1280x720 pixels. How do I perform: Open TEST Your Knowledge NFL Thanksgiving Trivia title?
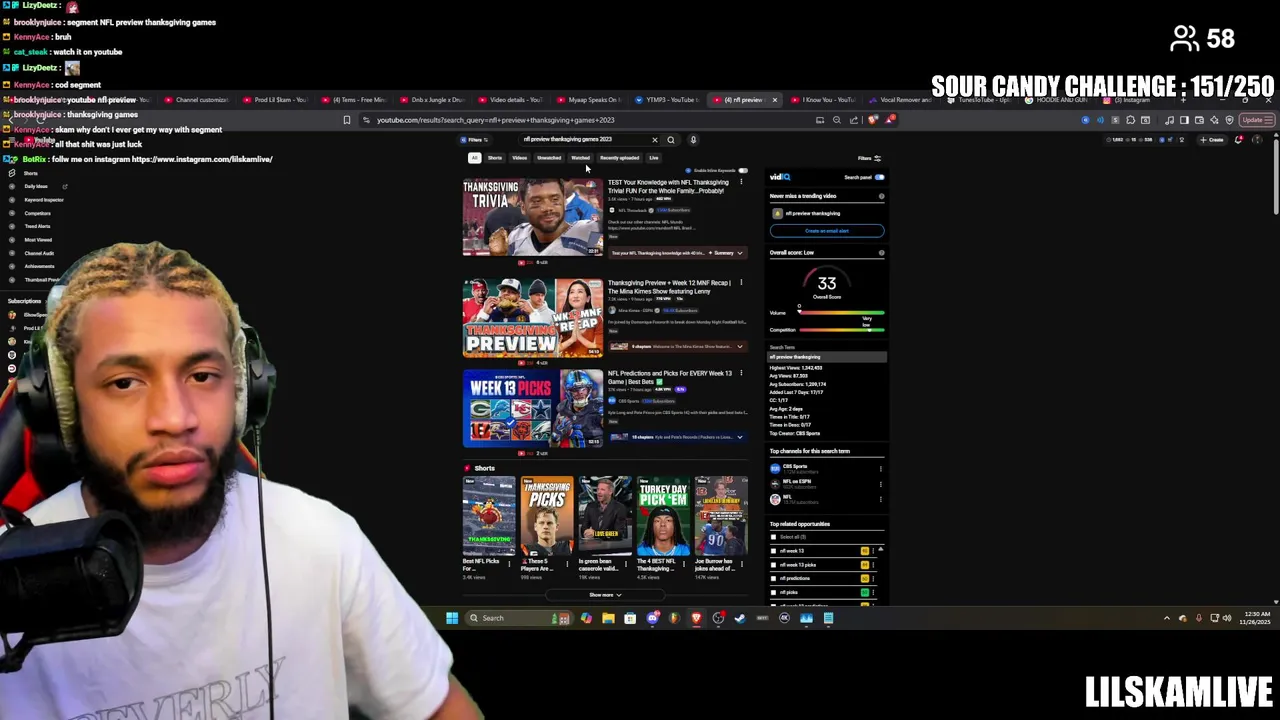(668, 186)
